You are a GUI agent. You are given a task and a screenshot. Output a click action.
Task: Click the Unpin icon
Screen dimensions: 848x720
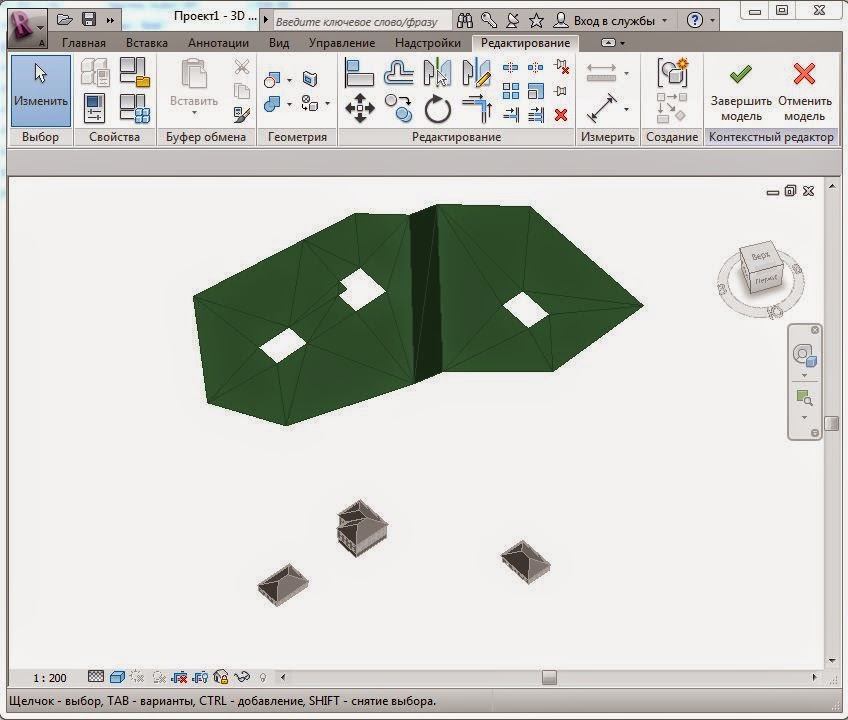[561, 67]
